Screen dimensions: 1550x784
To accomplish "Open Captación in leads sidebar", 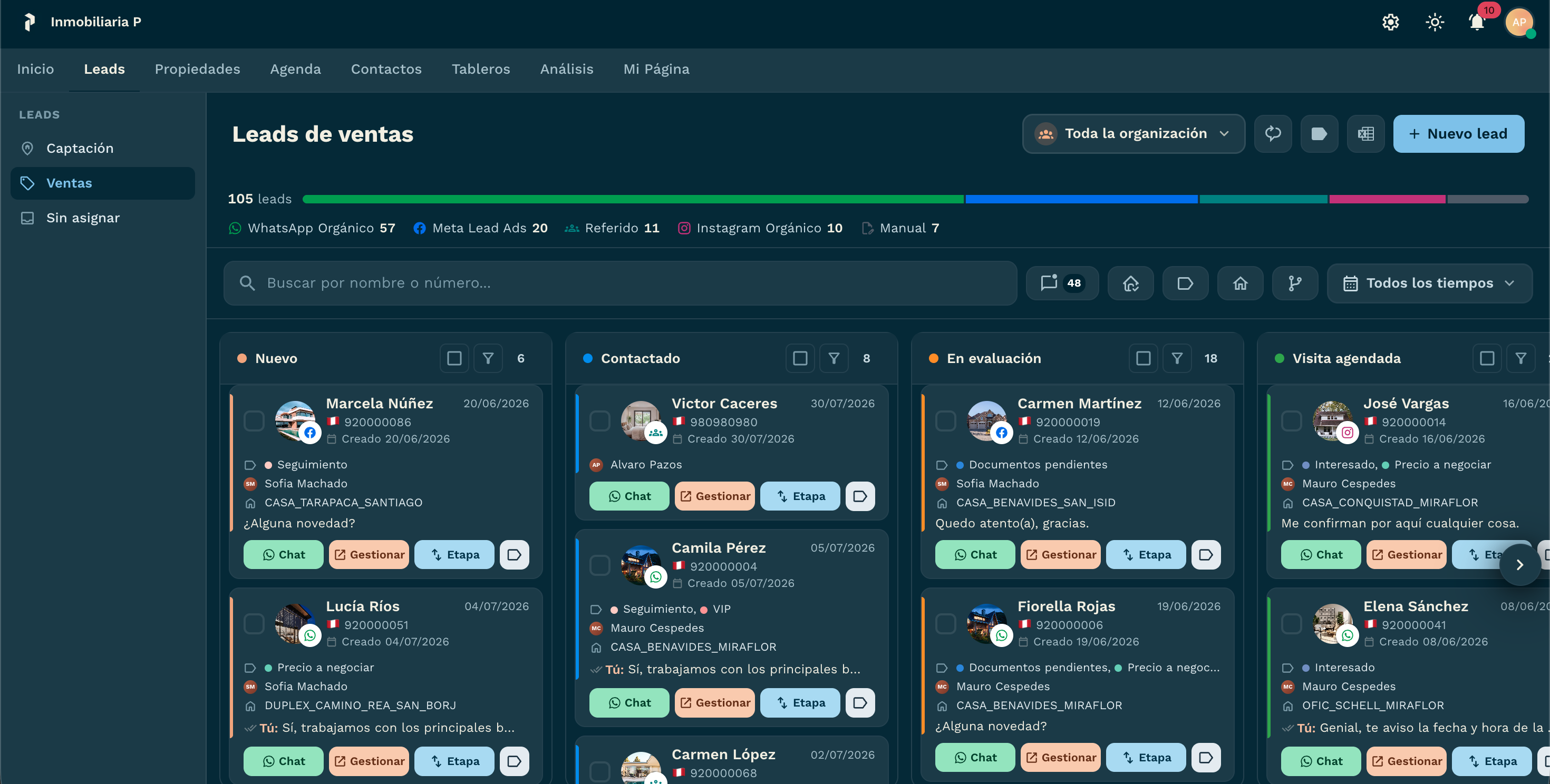I will [x=102, y=149].
